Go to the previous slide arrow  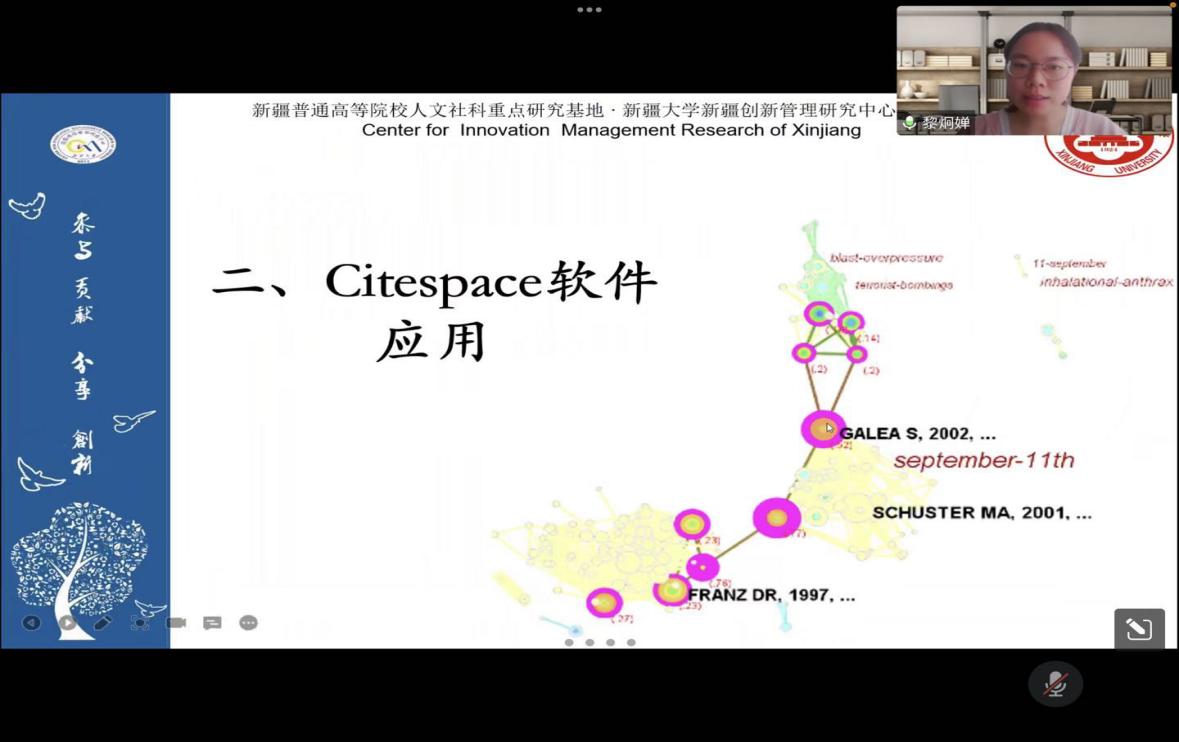31,622
